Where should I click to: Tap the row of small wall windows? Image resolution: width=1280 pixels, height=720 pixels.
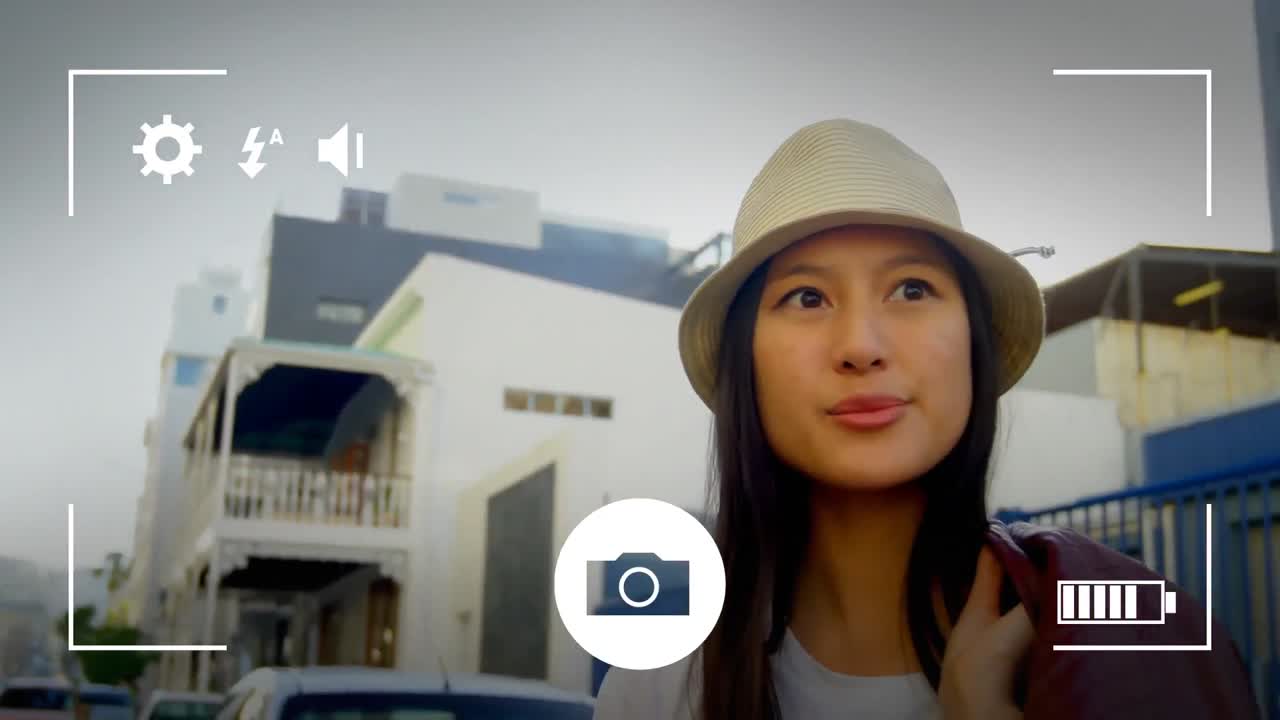tap(558, 403)
